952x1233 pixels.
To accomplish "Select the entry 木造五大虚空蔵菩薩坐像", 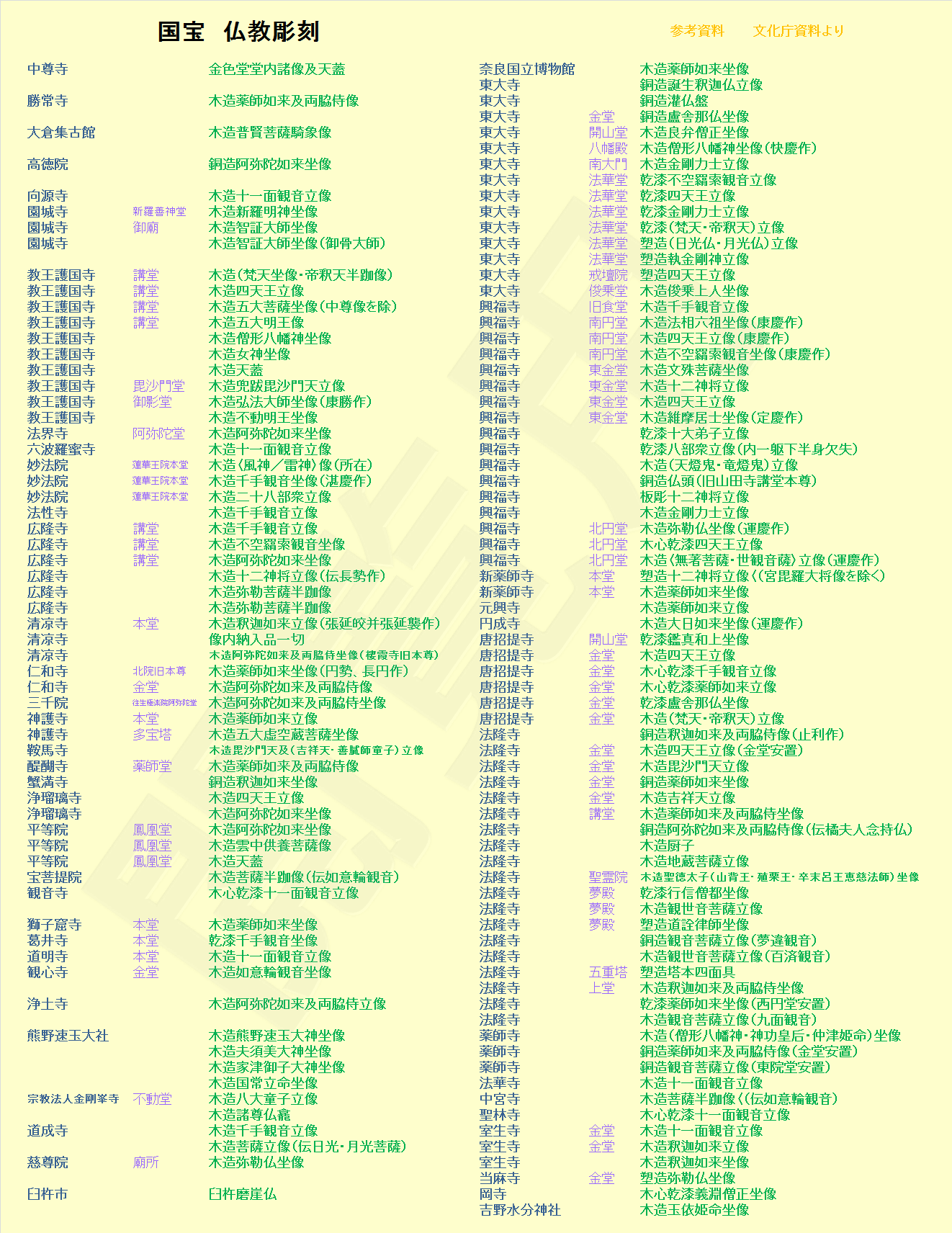I will [x=284, y=735].
